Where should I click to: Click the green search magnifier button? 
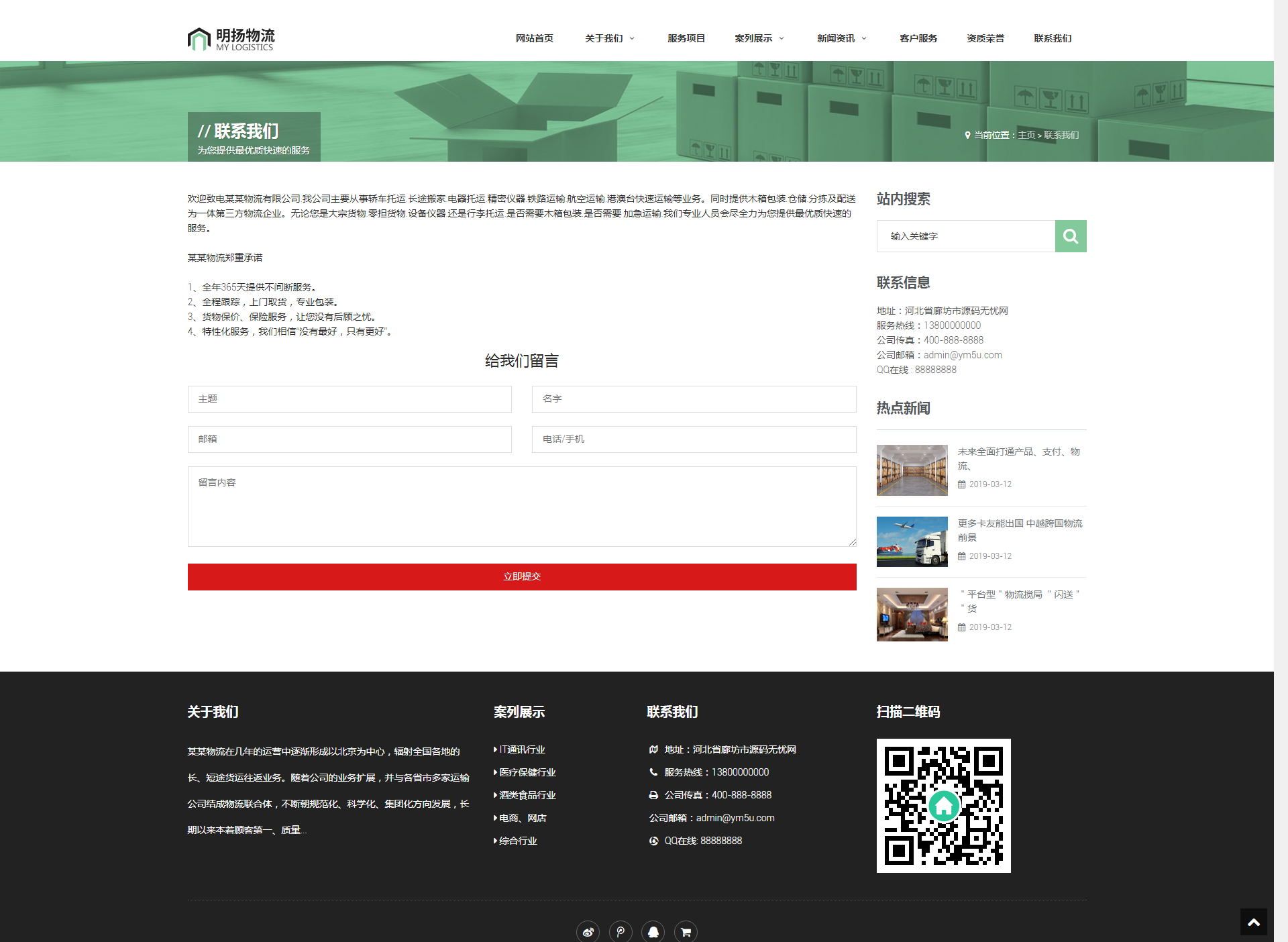tap(1070, 236)
